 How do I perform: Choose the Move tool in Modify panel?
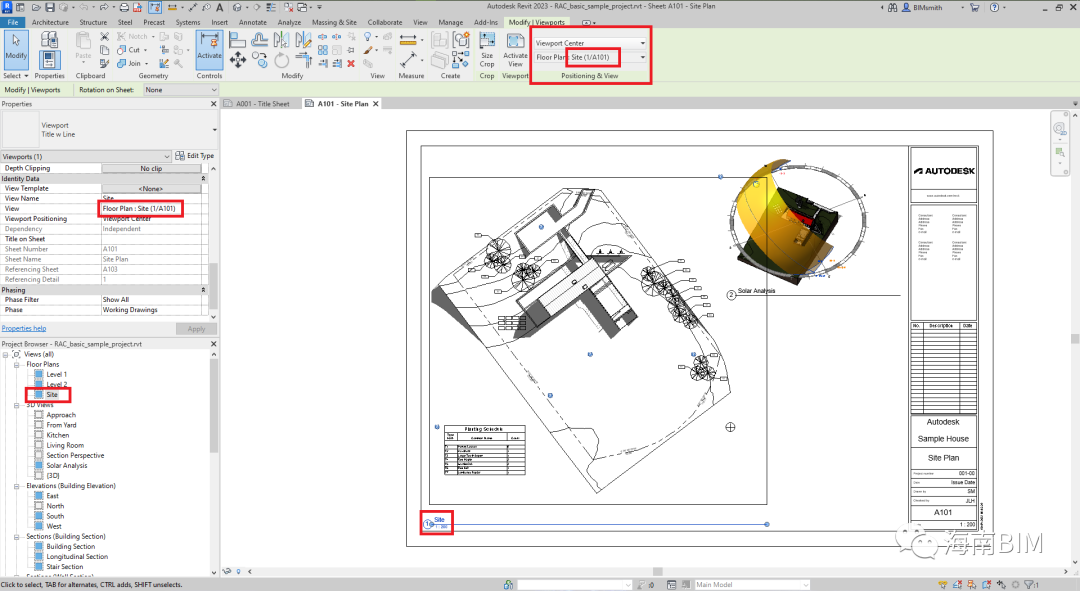click(x=238, y=61)
